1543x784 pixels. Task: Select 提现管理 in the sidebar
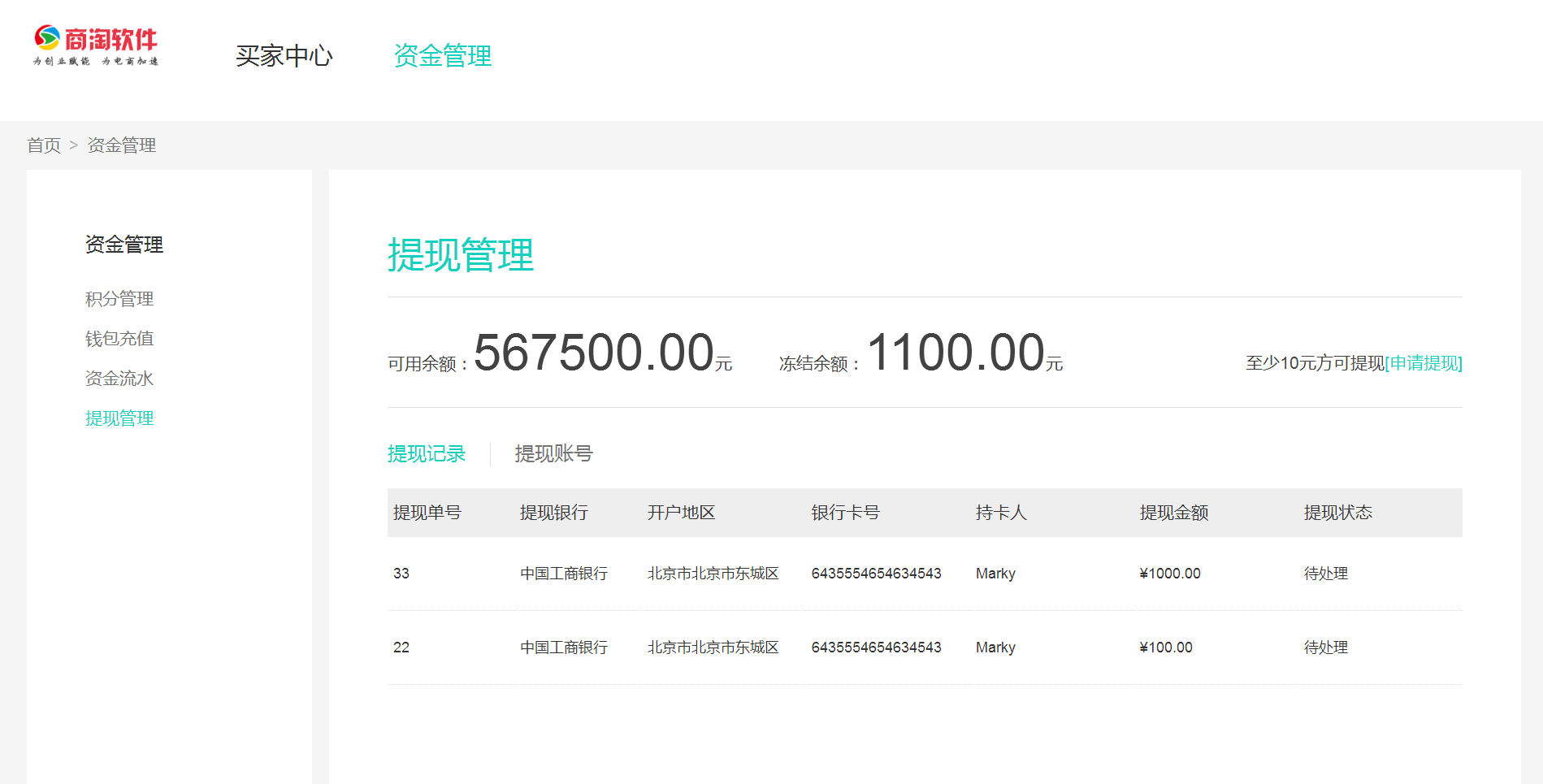[x=119, y=418]
